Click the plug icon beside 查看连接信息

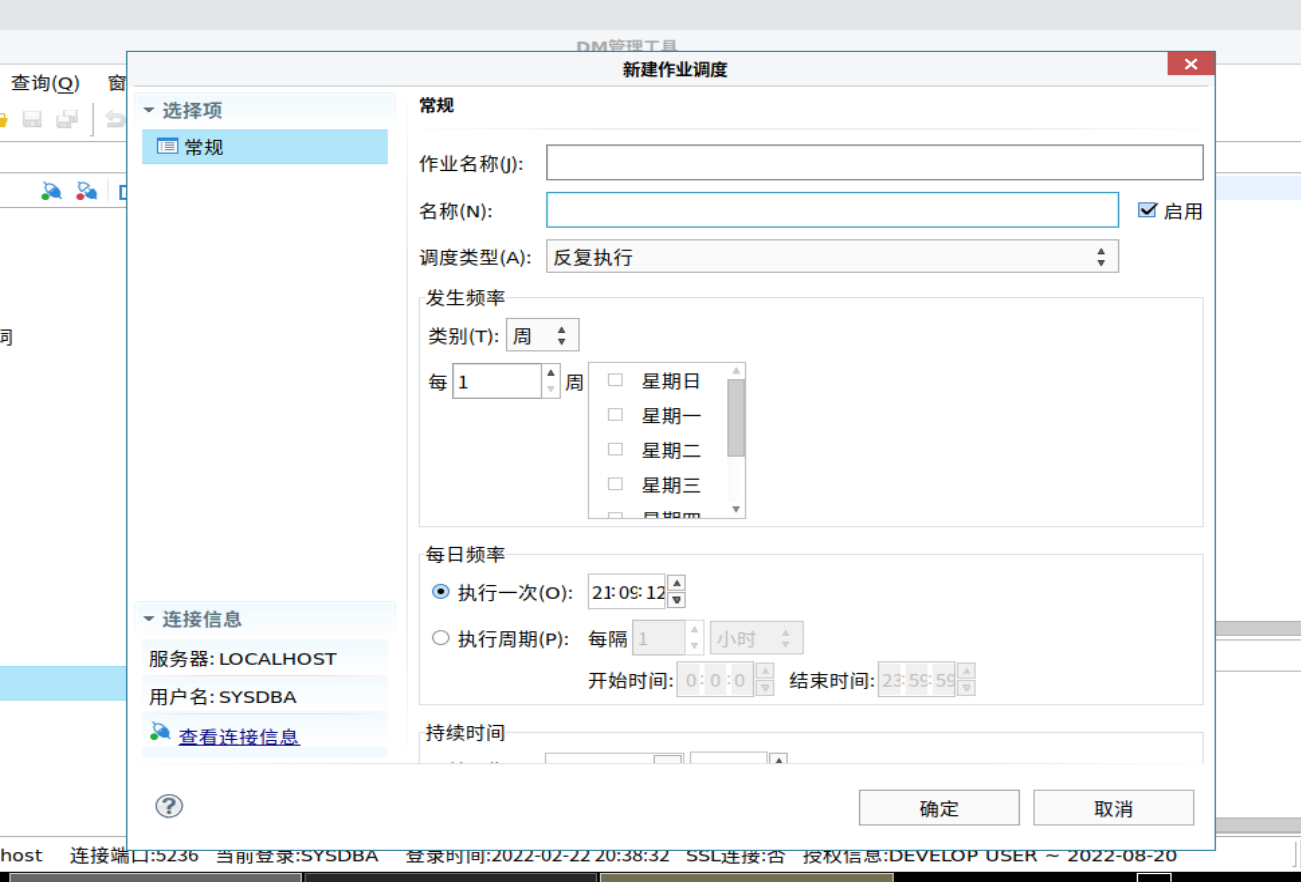click(x=160, y=732)
